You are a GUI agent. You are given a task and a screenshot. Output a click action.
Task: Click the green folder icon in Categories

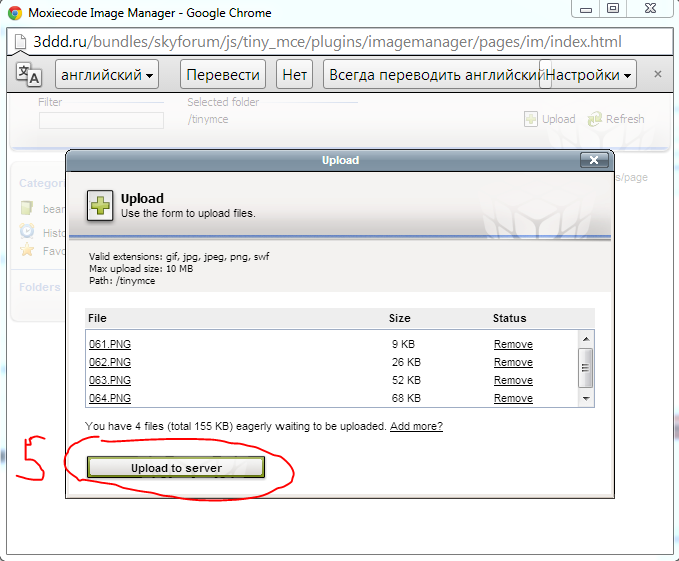click(27, 208)
